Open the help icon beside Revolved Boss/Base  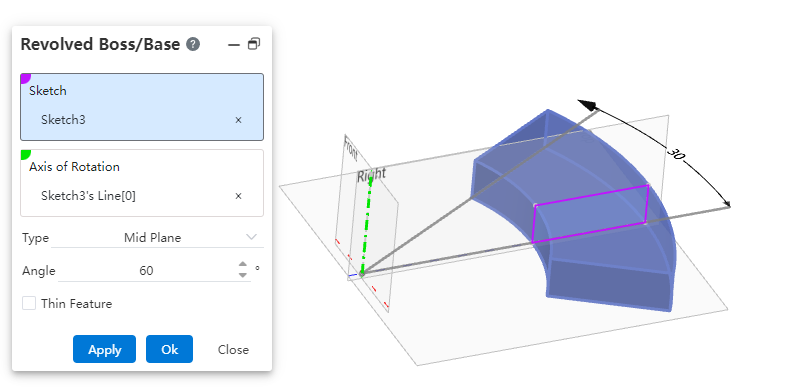pyautogui.click(x=193, y=44)
